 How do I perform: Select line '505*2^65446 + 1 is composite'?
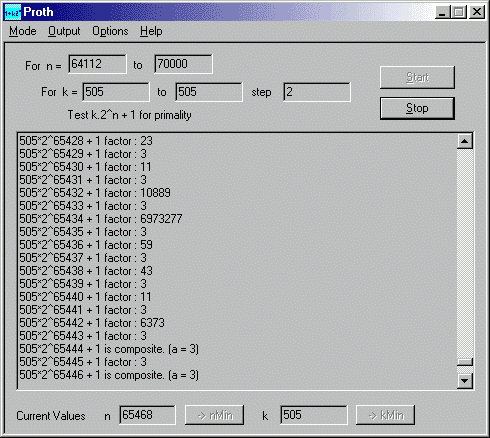coord(109,375)
